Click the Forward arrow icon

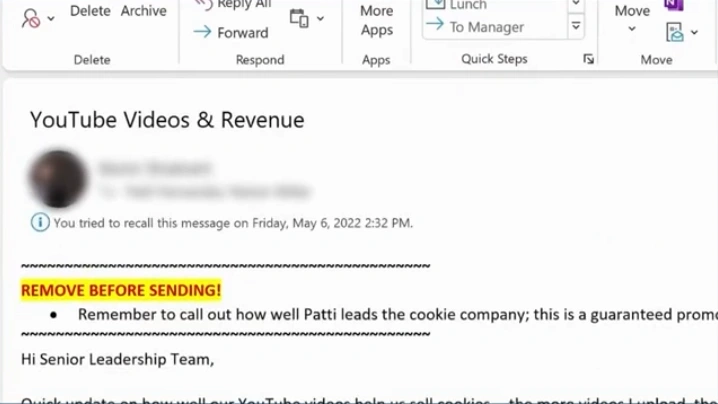point(202,32)
